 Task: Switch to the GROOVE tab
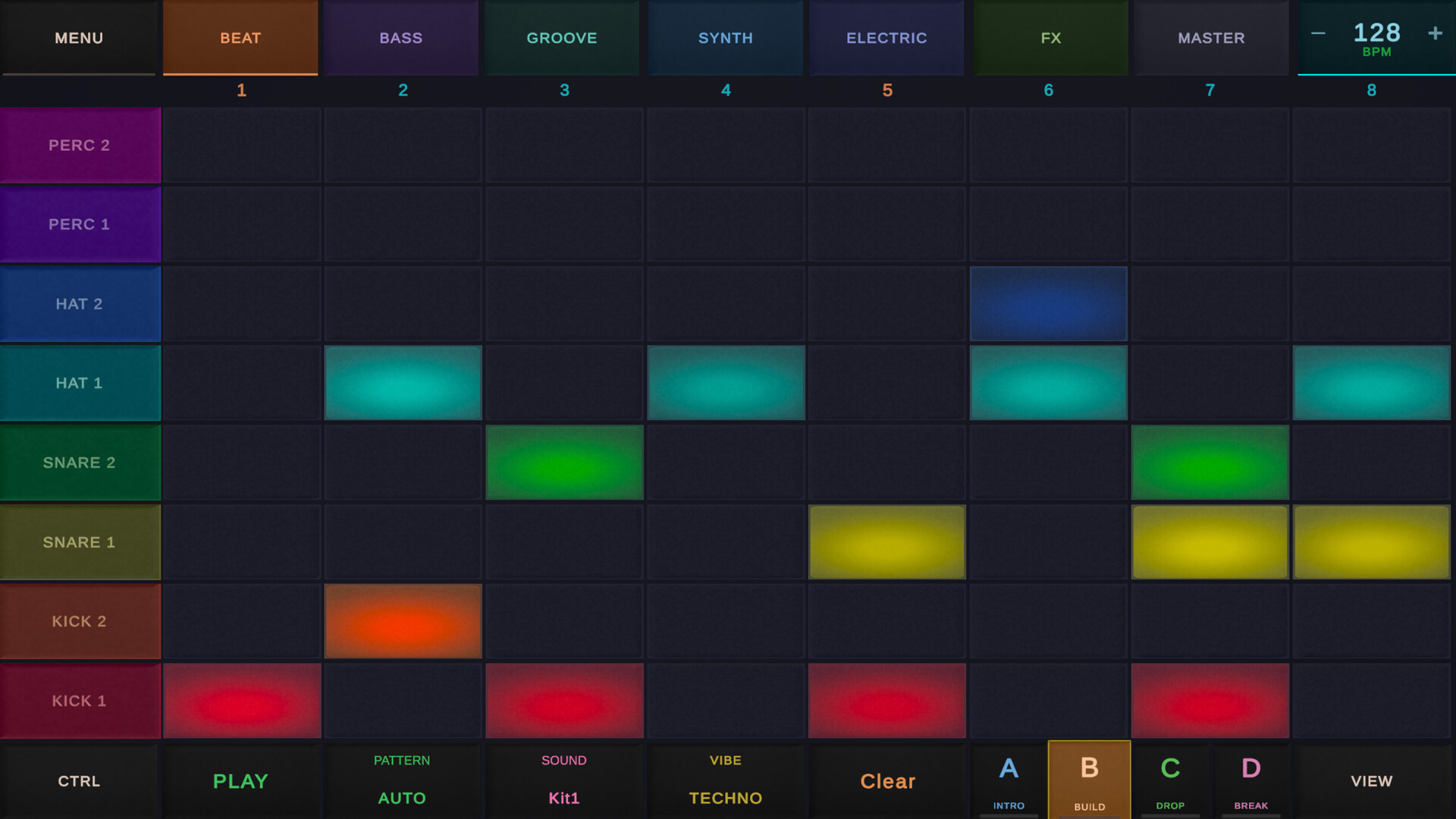pos(562,38)
